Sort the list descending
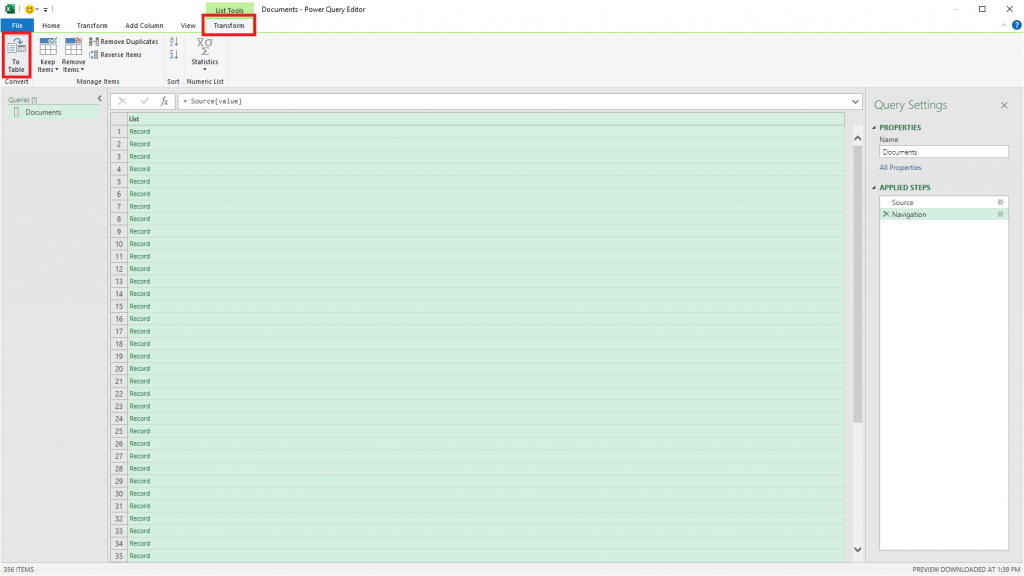 click(x=173, y=53)
